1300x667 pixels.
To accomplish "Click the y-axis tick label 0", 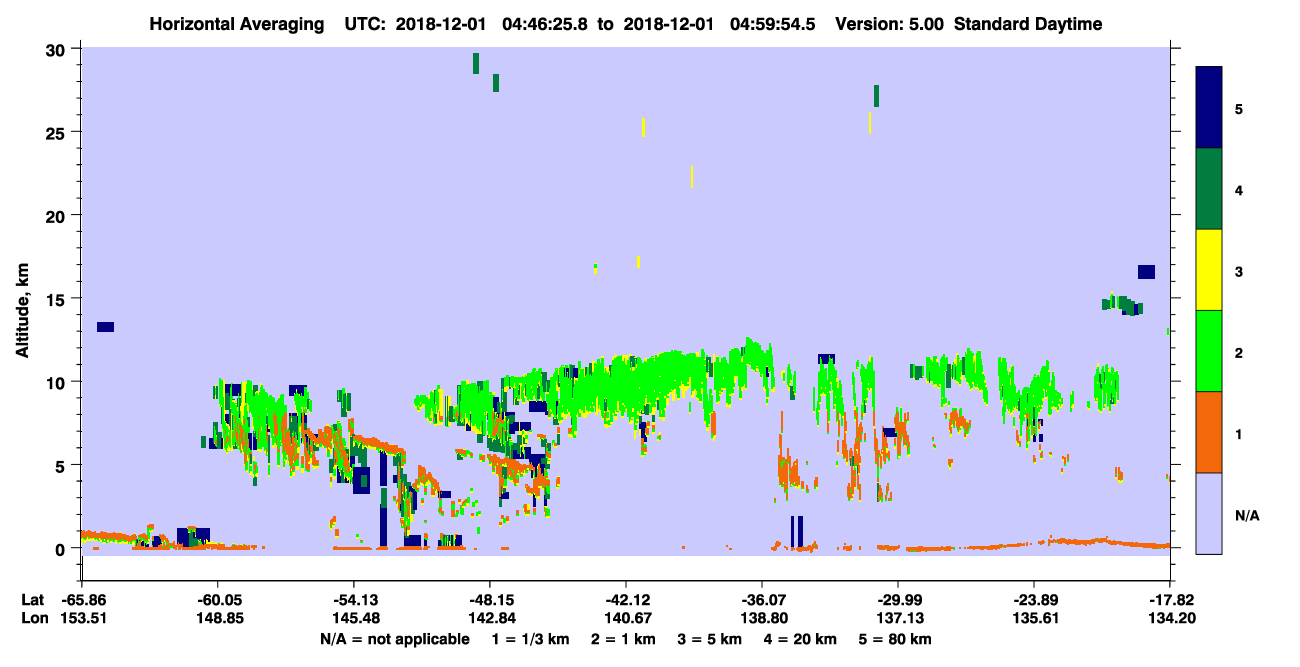I will coord(62,549).
